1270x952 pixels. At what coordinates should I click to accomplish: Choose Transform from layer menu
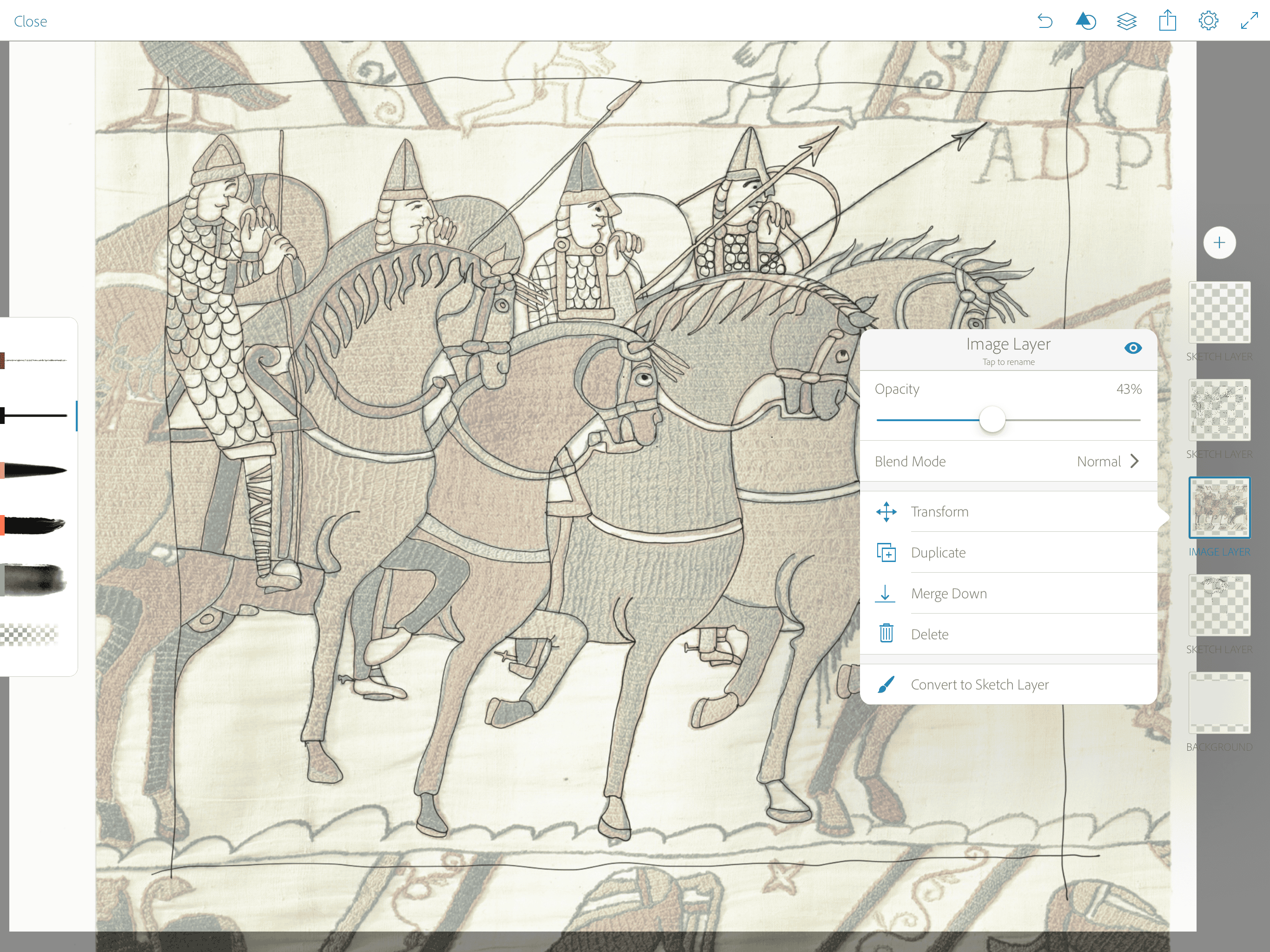pyautogui.click(x=1008, y=512)
